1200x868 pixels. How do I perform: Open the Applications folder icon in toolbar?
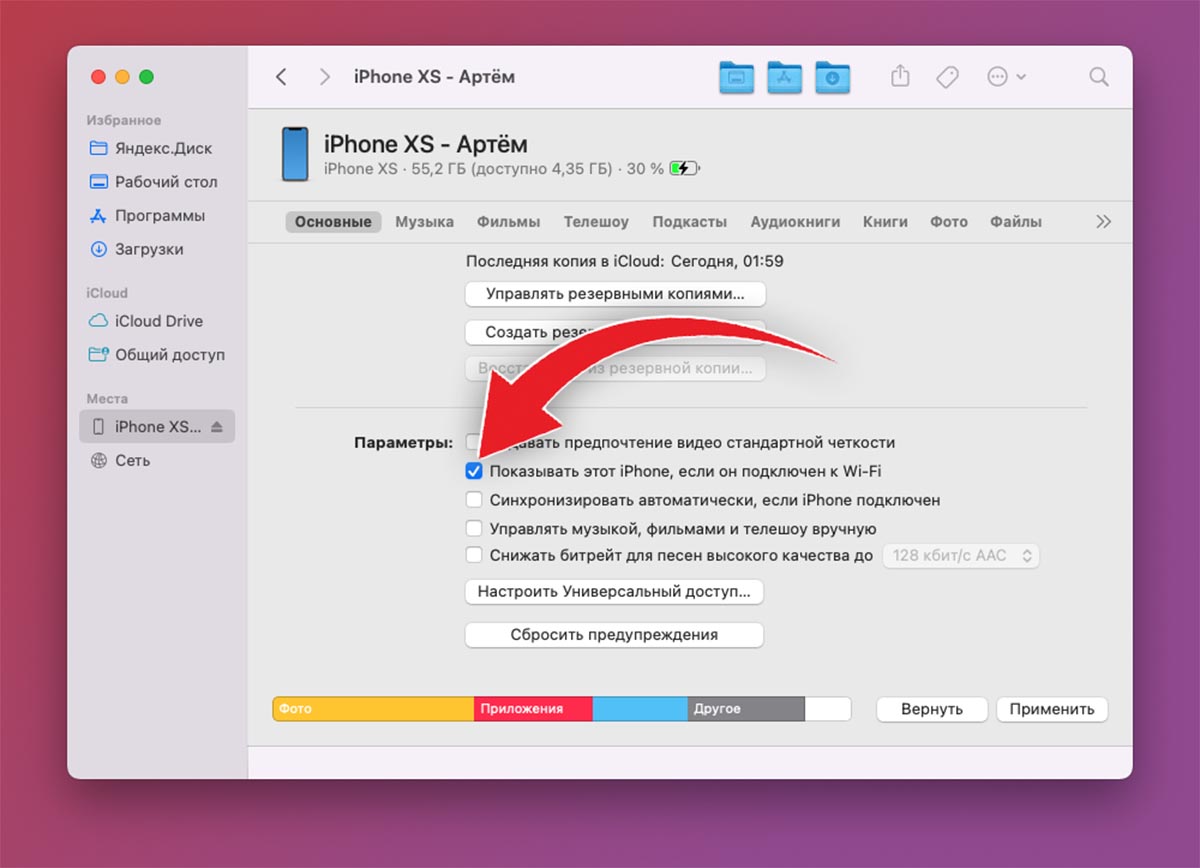(x=784, y=77)
